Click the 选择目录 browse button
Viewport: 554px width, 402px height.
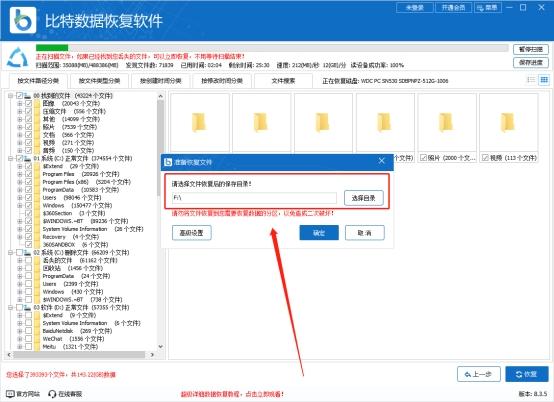pyautogui.click(x=364, y=198)
